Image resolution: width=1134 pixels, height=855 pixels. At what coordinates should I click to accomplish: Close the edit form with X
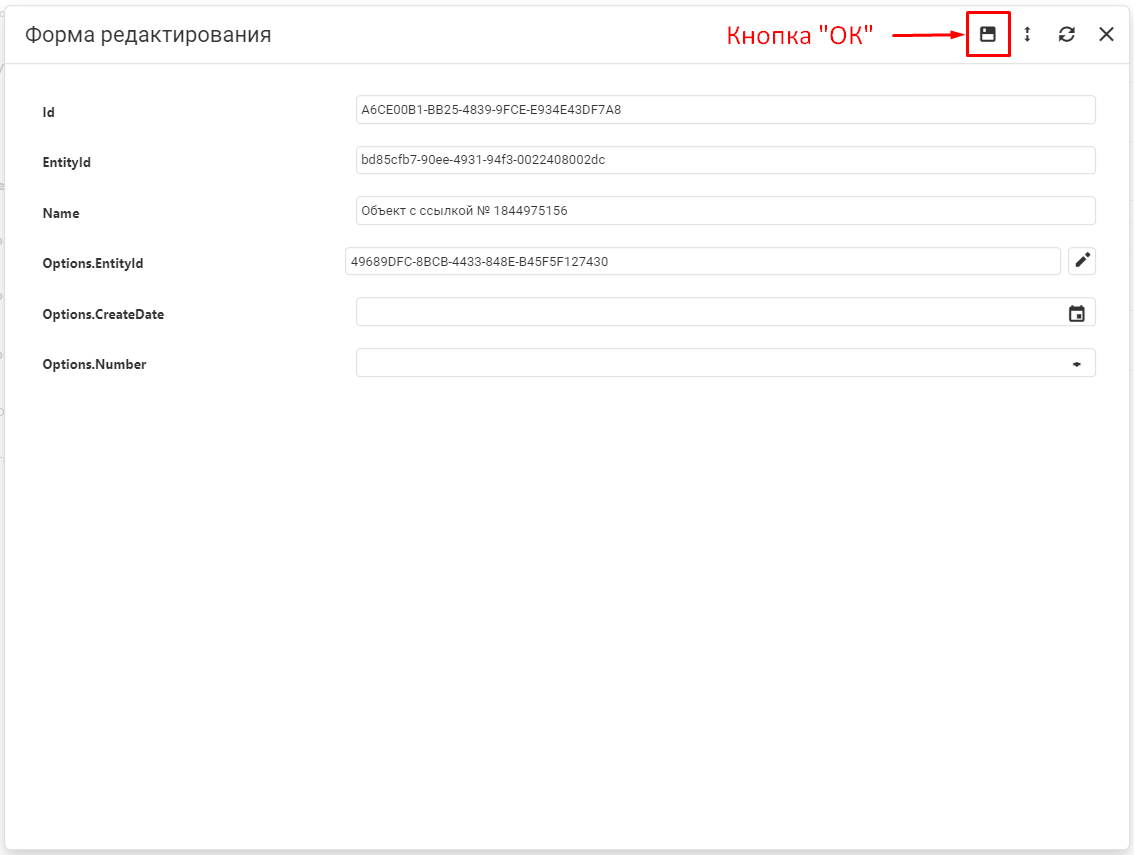1106,34
